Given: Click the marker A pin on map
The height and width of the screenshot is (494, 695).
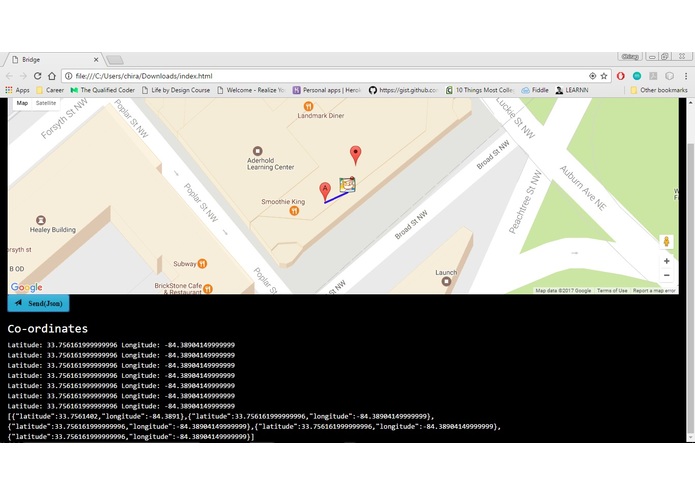Looking at the screenshot, I should click(x=325, y=191).
